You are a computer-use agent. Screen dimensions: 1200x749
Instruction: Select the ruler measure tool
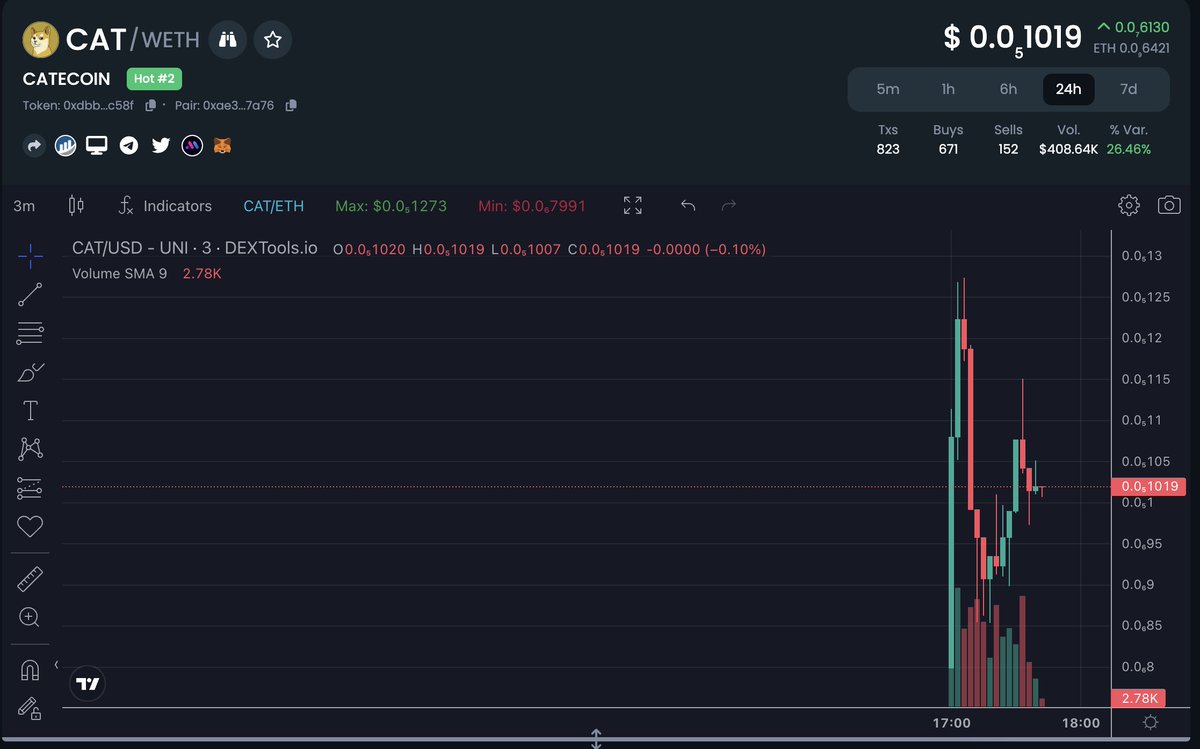[30, 578]
